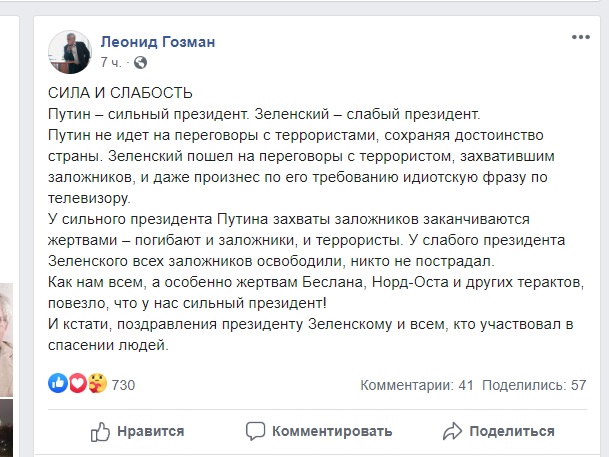Click the speech bubble icon beside Комментировать
Image resolution: width=609 pixels, height=457 pixels.
257,431
